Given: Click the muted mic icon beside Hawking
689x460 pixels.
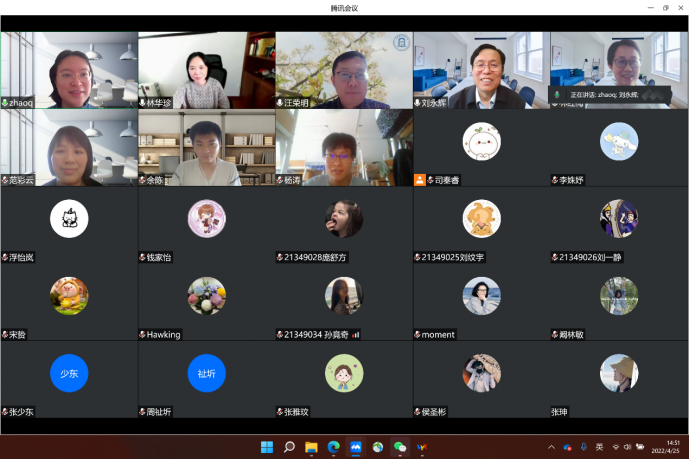Looking at the screenshot, I should [x=142, y=335].
